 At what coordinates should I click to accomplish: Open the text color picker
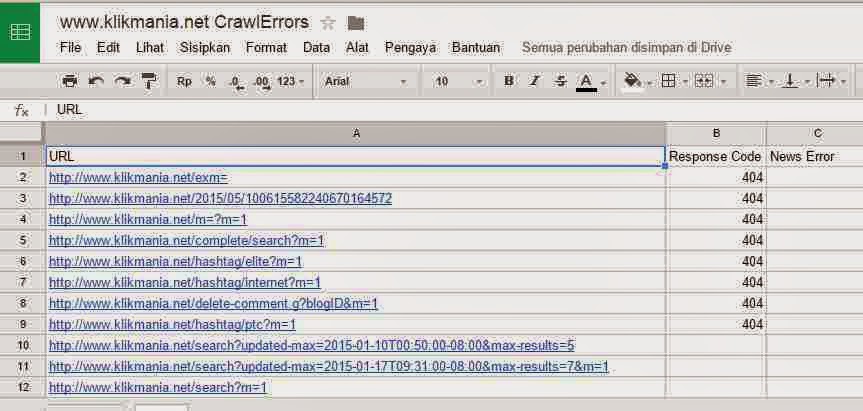click(x=591, y=82)
